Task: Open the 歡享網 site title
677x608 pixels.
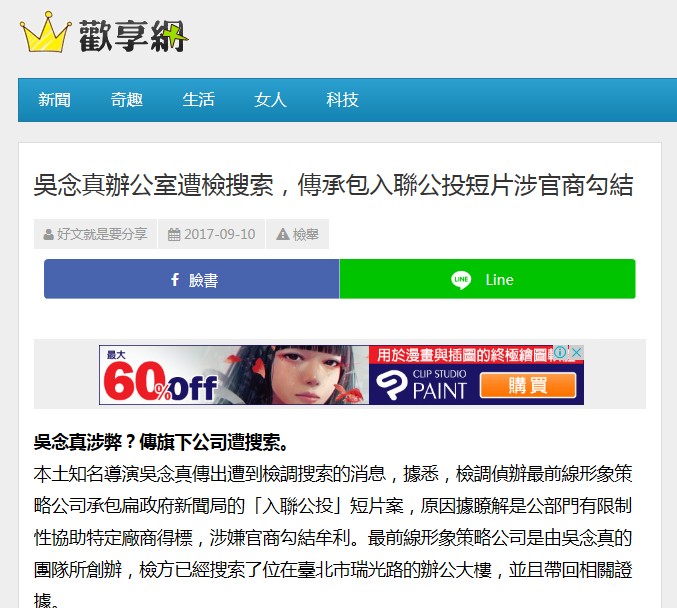Action: 133,36
